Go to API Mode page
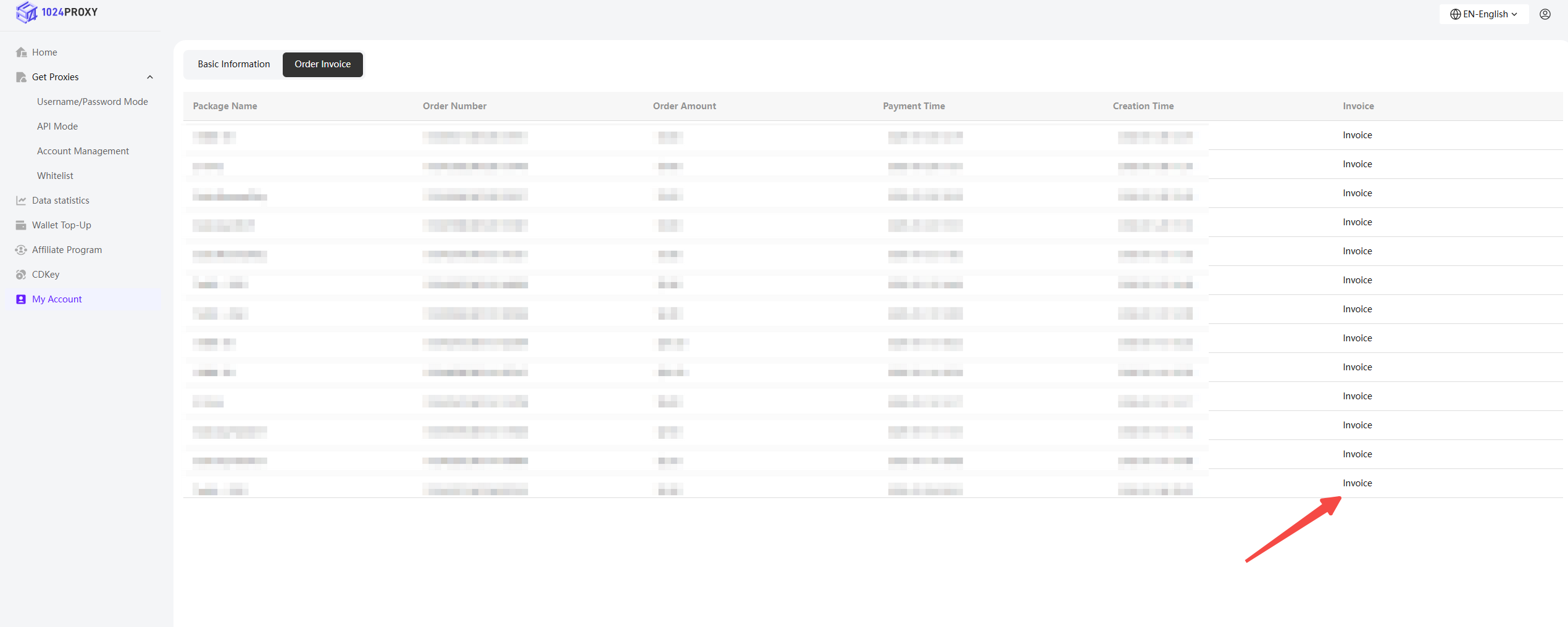The image size is (1568, 627). click(57, 127)
